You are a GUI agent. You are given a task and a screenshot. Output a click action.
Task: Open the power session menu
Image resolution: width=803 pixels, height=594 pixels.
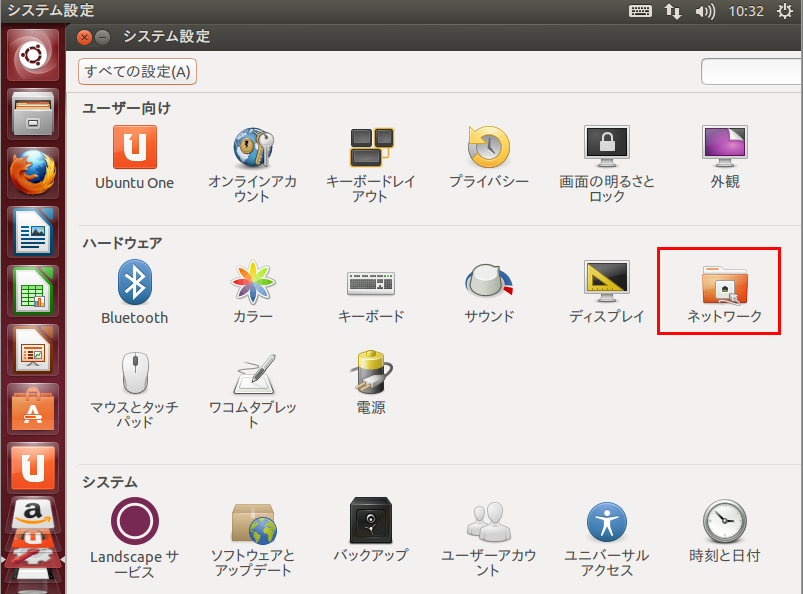pos(785,11)
